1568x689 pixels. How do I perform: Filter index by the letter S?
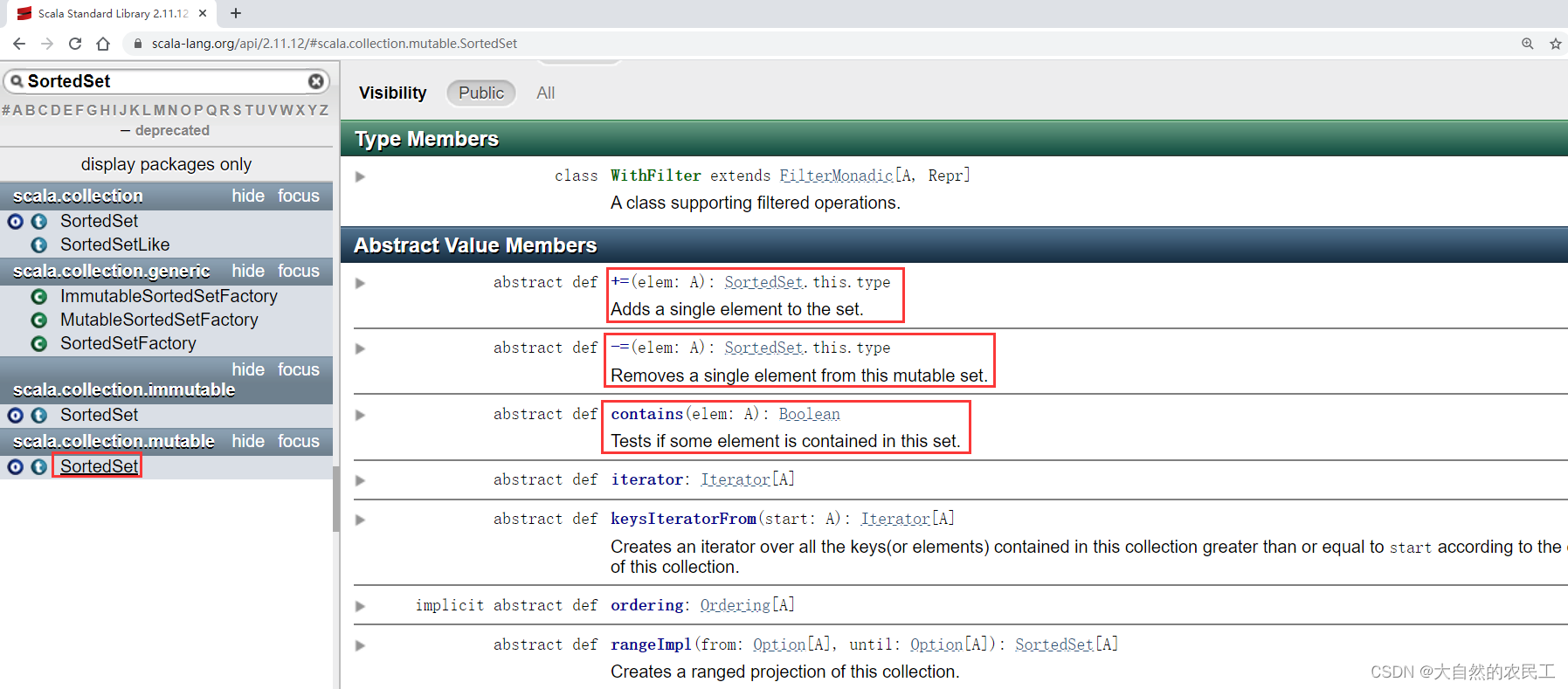[x=237, y=110]
